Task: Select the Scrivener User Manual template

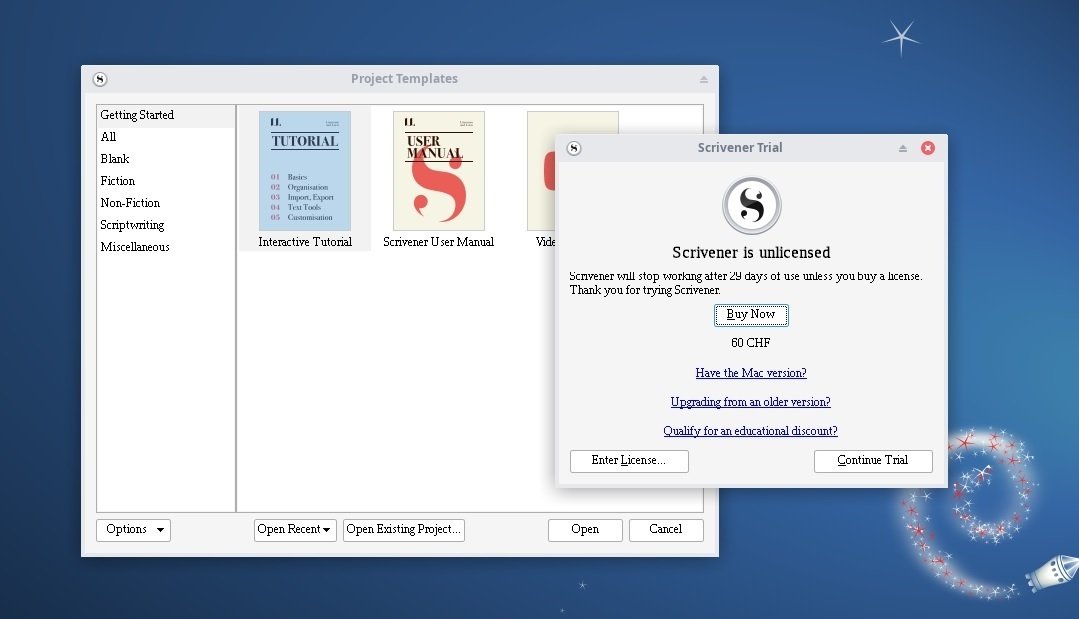Action: (x=438, y=171)
